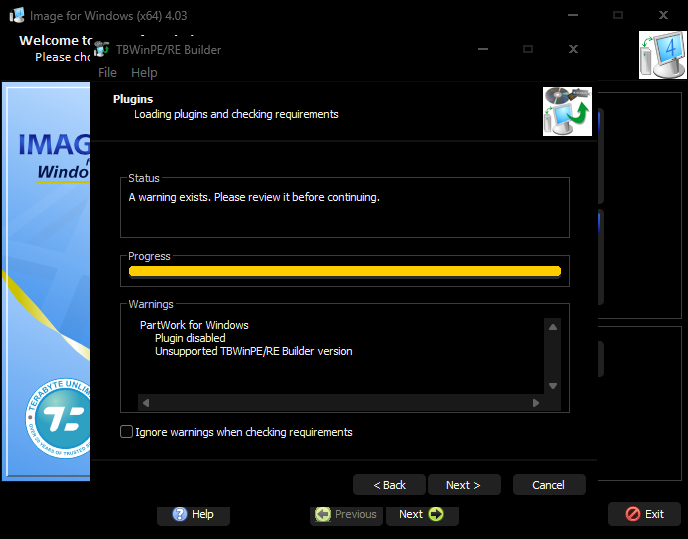Select the PartWork for Windows warning entry

(194, 325)
